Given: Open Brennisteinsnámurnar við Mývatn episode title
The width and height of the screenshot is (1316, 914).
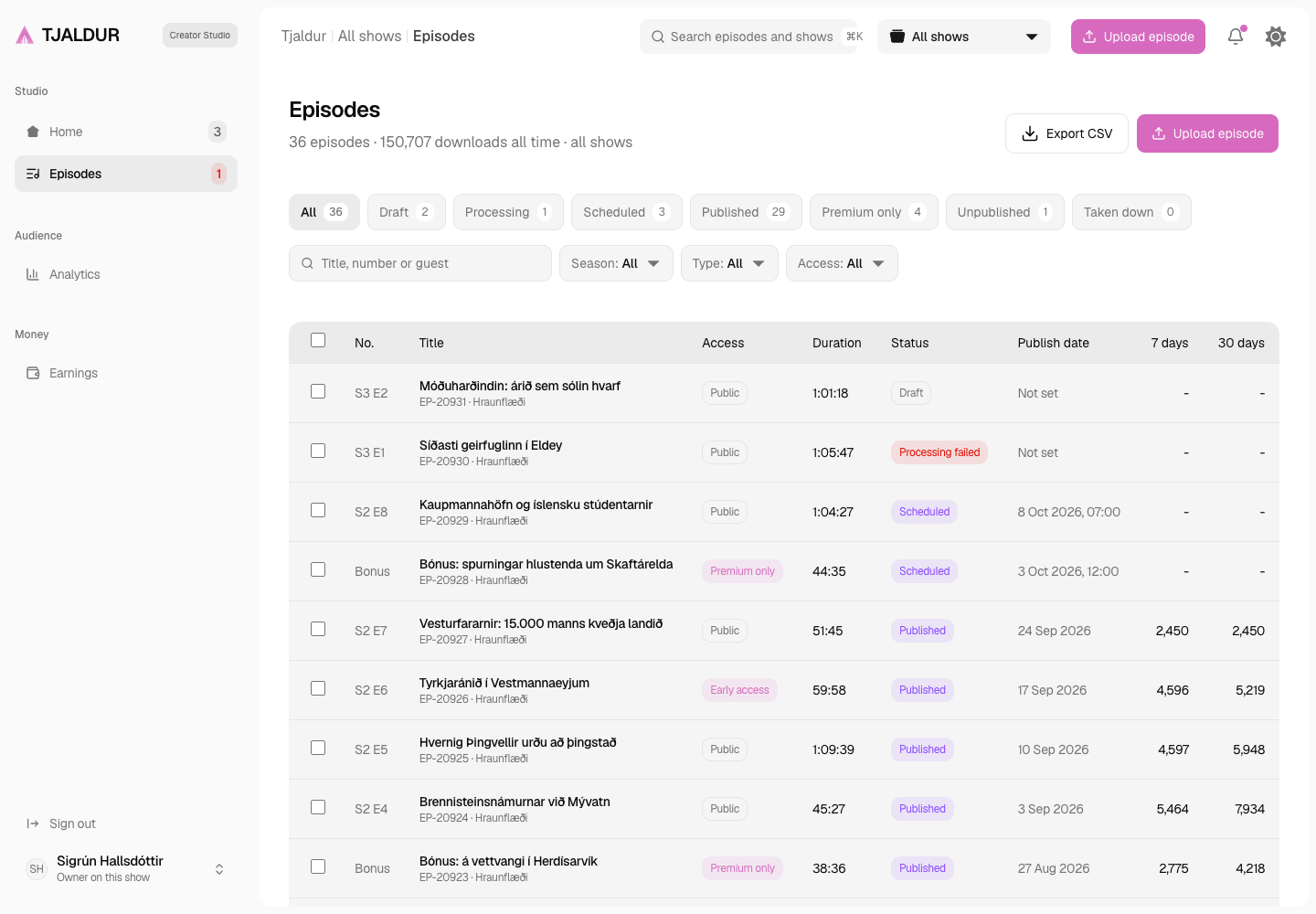Looking at the screenshot, I should point(515,802).
